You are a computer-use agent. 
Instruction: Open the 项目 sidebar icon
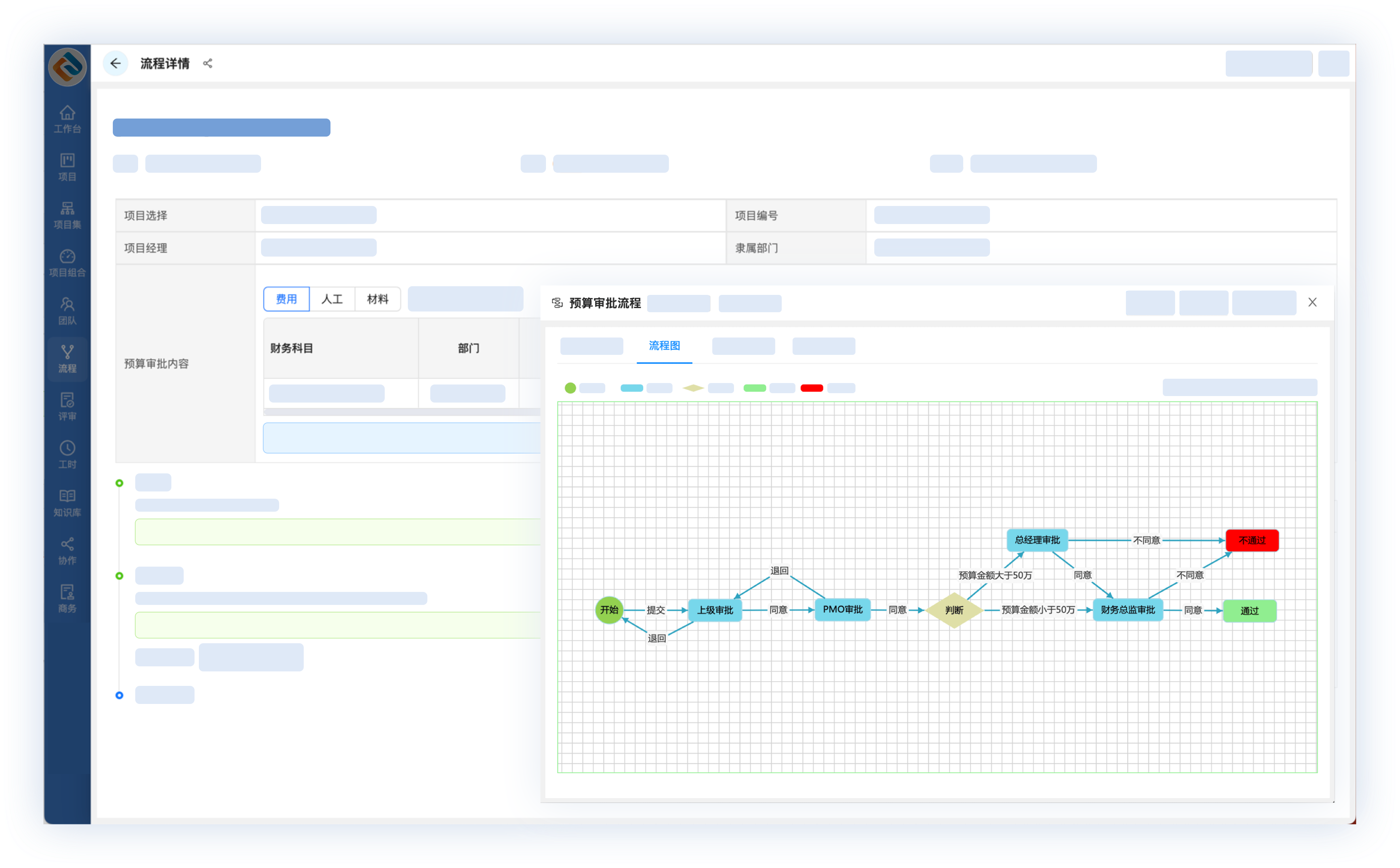click(x=67, y=167)
